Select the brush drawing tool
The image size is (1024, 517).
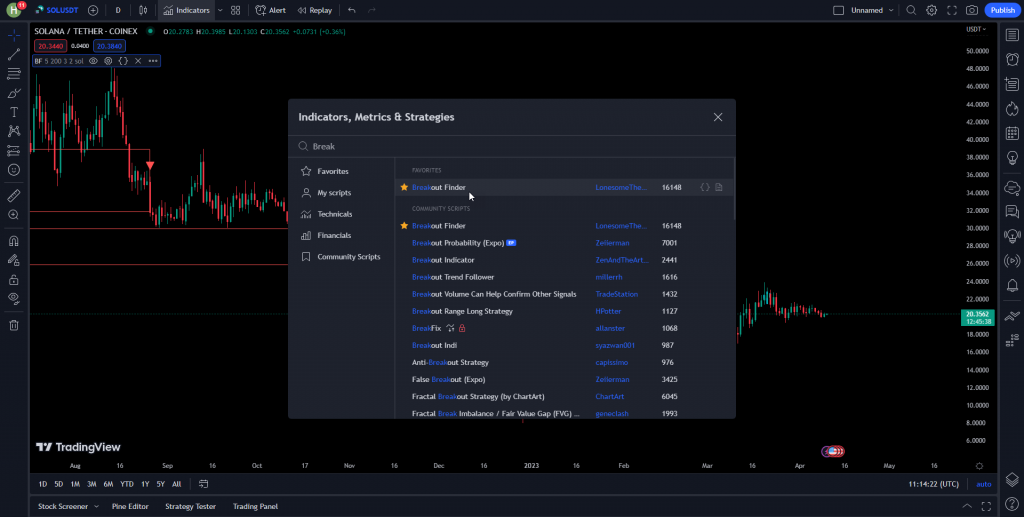click(x=14, y=93)
